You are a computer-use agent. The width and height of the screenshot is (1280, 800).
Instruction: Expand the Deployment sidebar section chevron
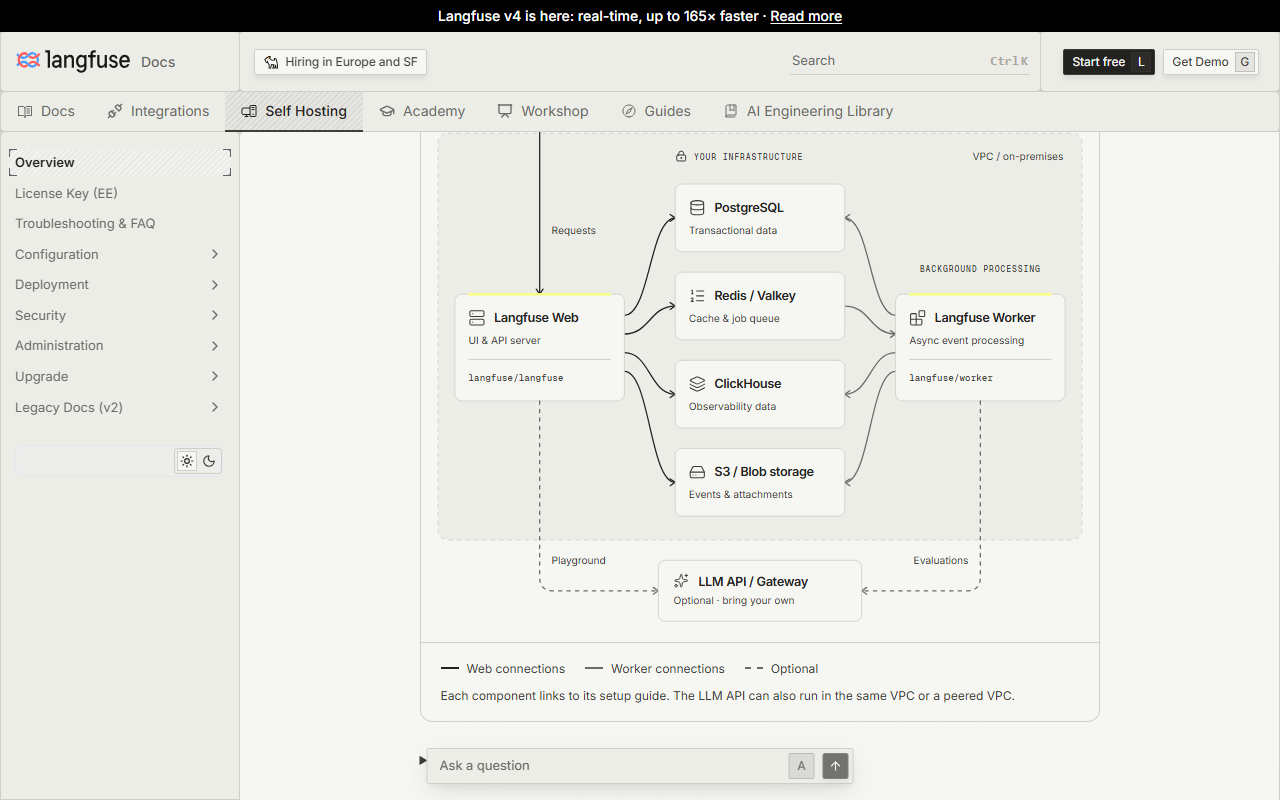[x=215, y=285]
